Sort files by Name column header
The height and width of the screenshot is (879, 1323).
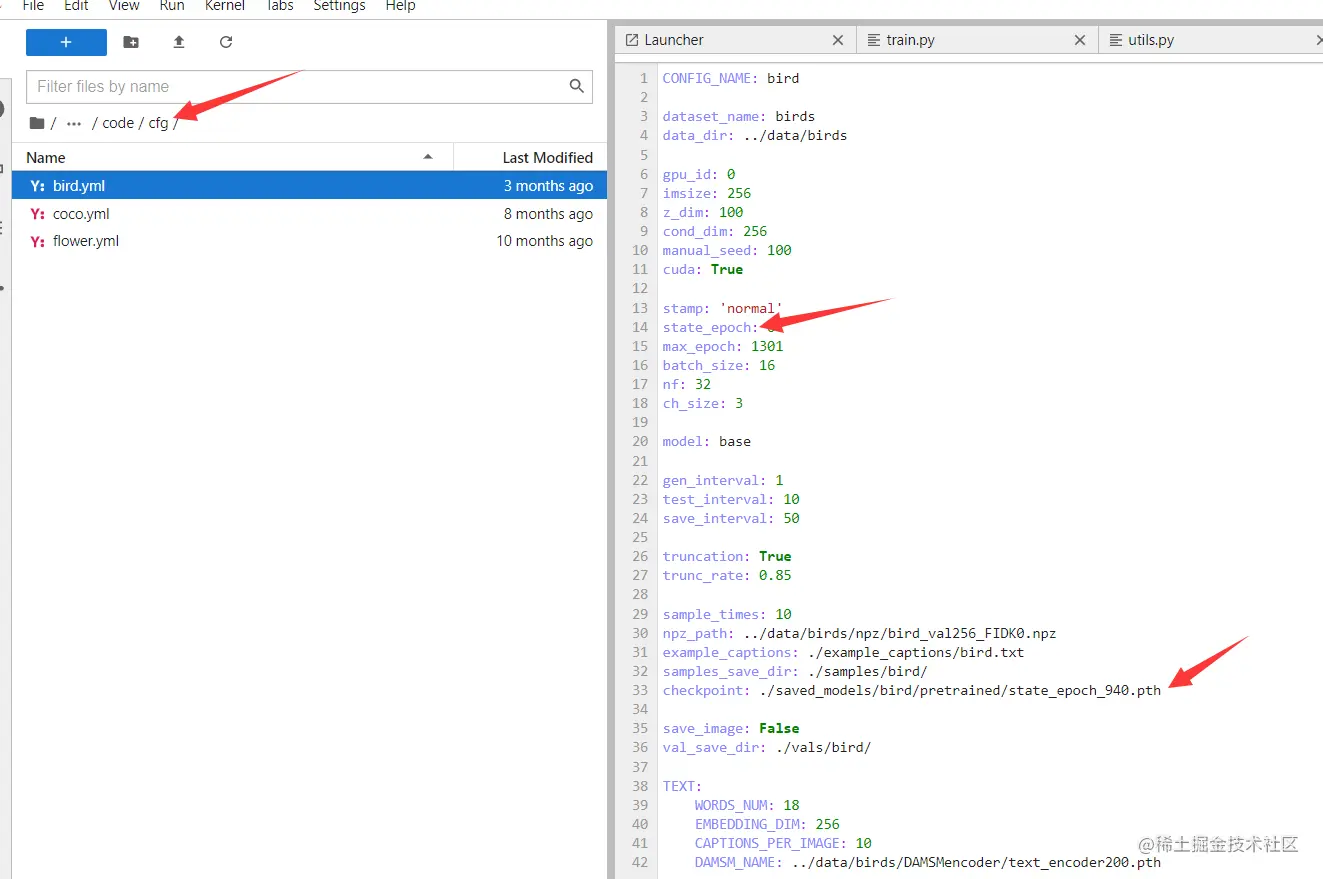tap(232, 157)
